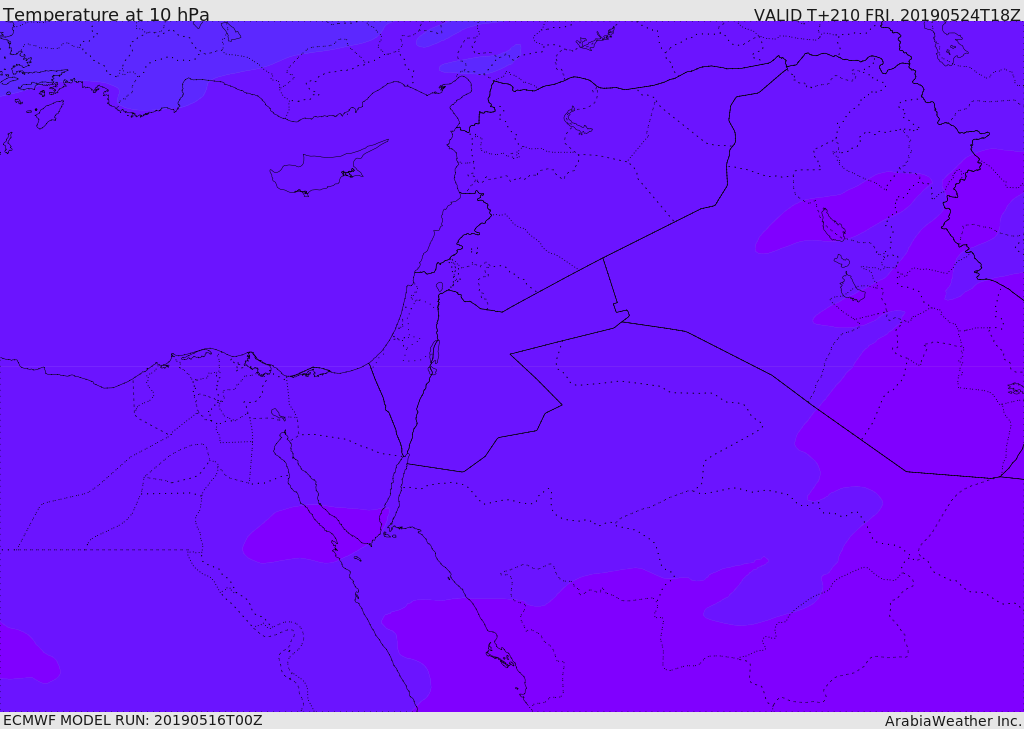
Task: Click the 'VALID T+210 FRI. 20190524T18Z' timestamp
Action: [x=887, y=14]
